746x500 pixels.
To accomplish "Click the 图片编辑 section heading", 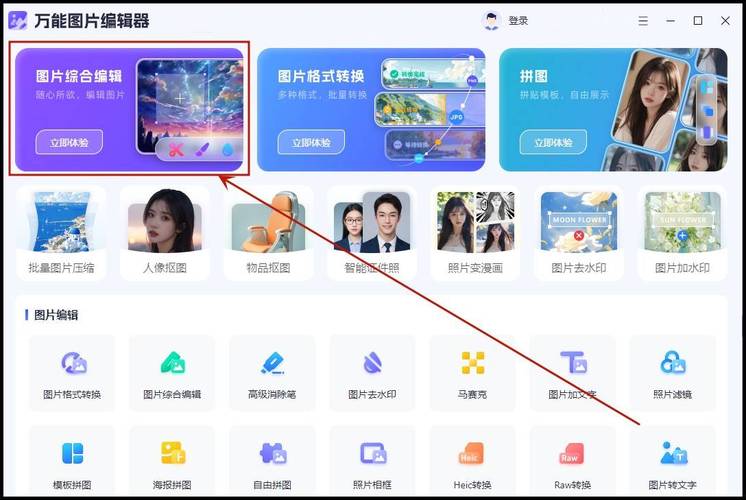I will click(56, 315).
